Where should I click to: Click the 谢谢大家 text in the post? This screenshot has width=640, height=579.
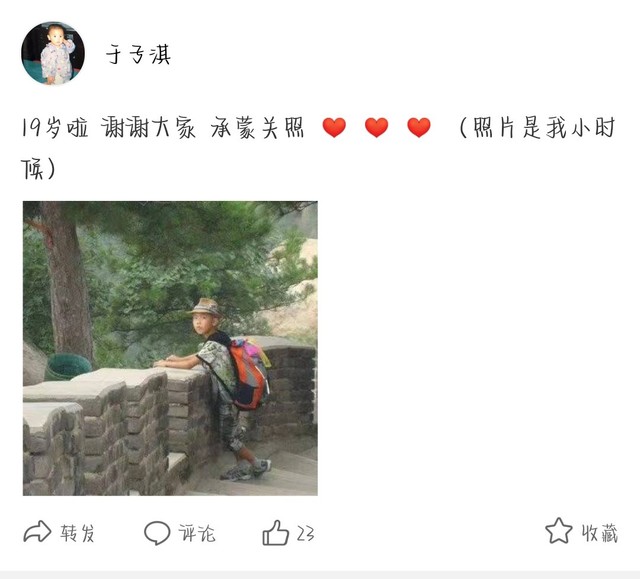pyautogui.click(x=148, y=128)
